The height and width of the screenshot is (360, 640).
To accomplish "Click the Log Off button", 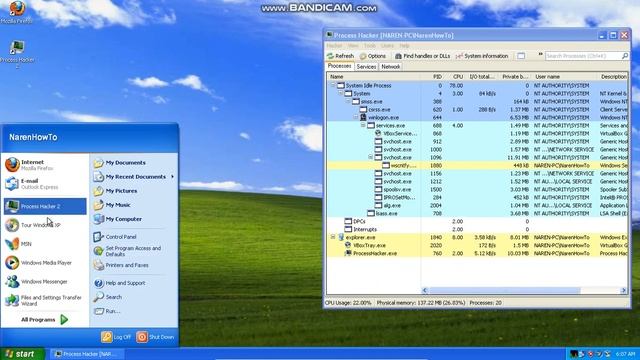I will point(116,337).
